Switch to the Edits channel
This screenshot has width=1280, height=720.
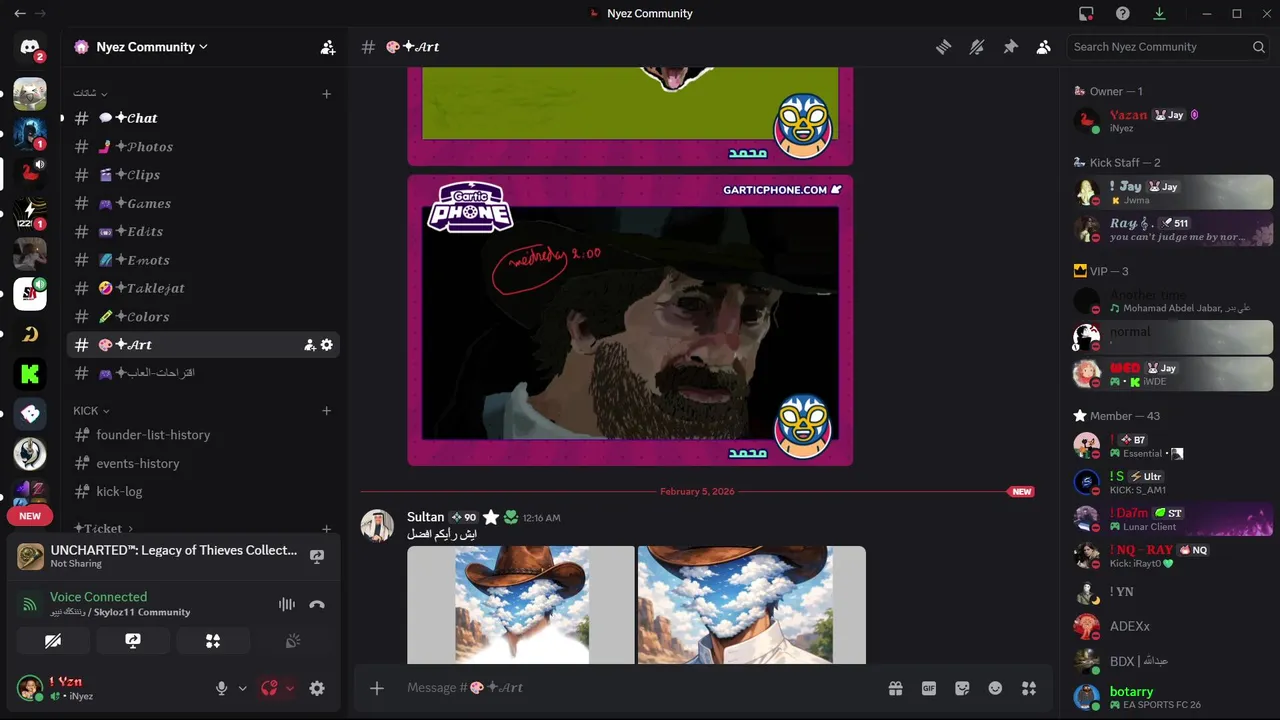coord(203,232)
